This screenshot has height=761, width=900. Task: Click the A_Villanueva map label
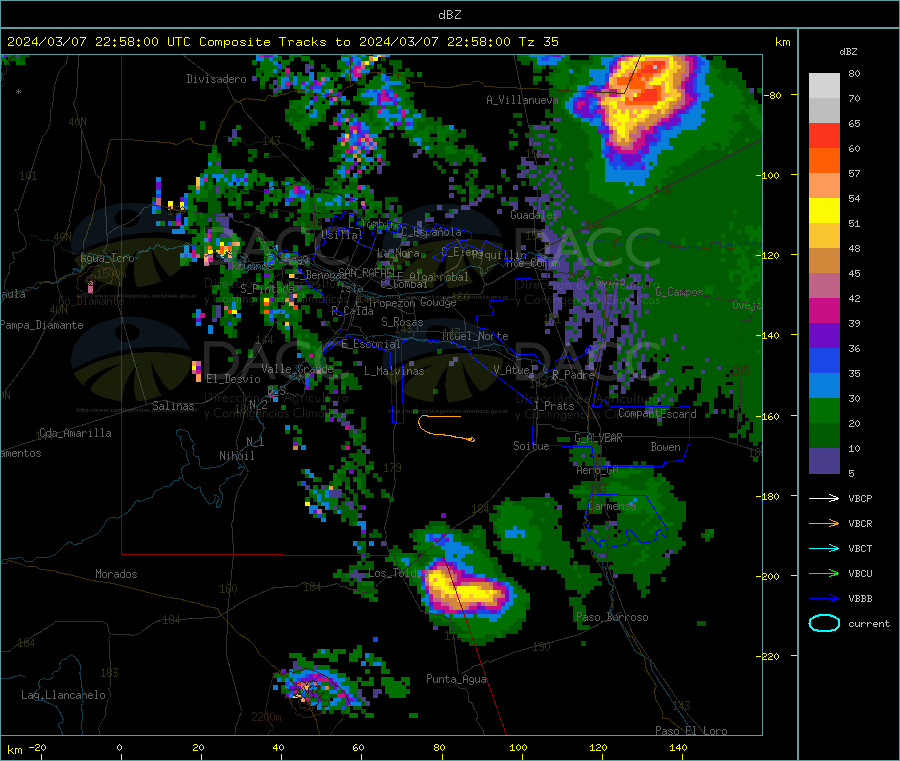(522, 100)
